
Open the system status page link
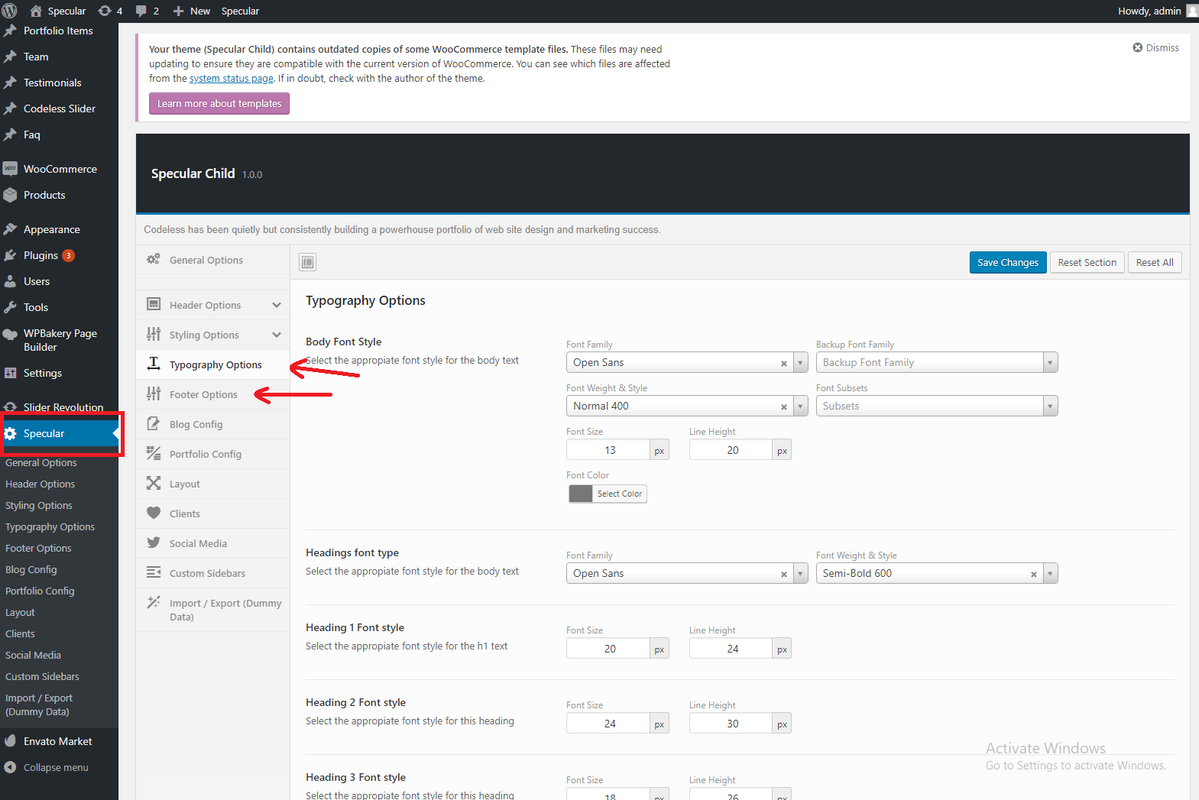point(231,78)
